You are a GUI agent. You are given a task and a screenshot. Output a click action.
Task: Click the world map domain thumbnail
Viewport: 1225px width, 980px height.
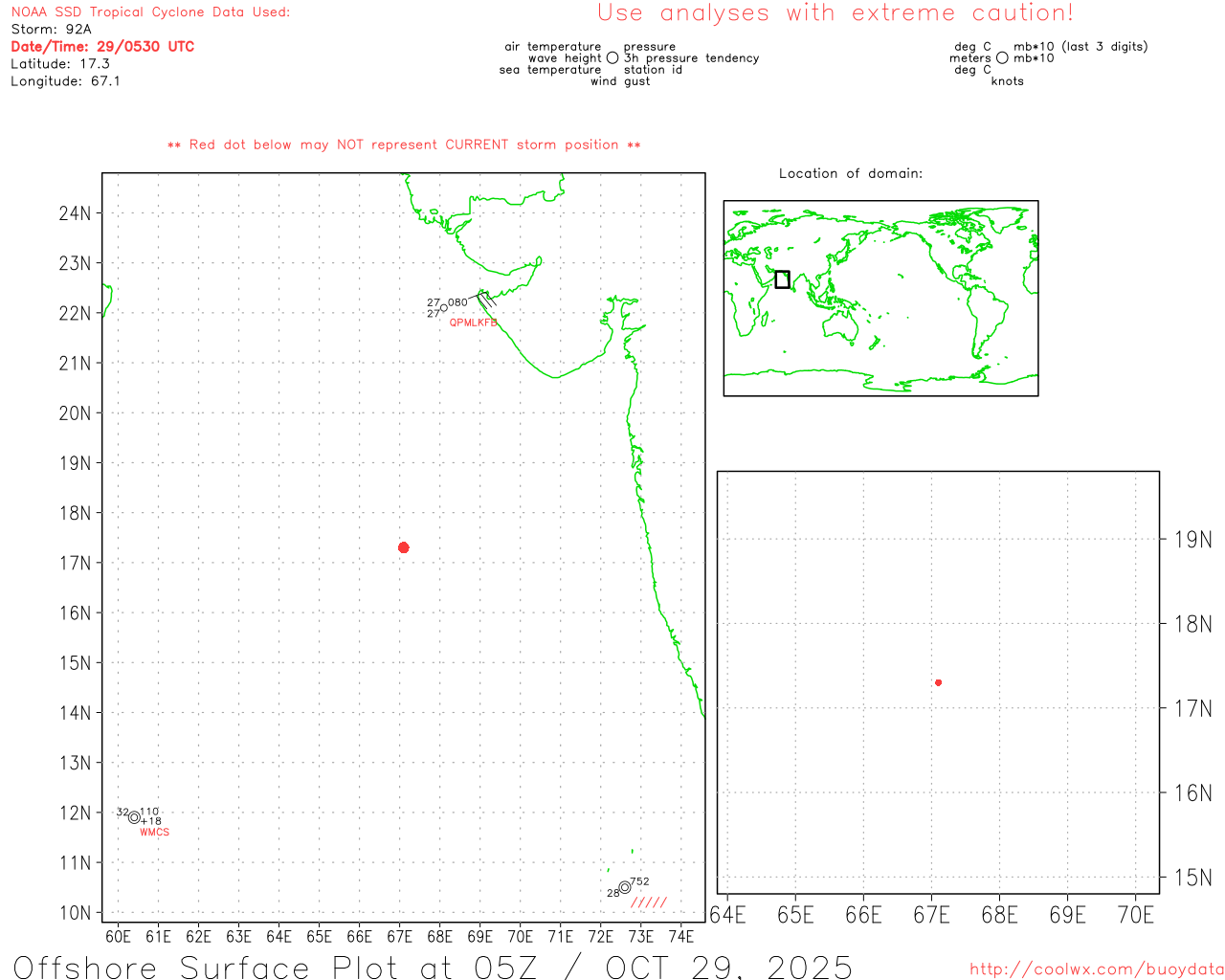point(880,299)
